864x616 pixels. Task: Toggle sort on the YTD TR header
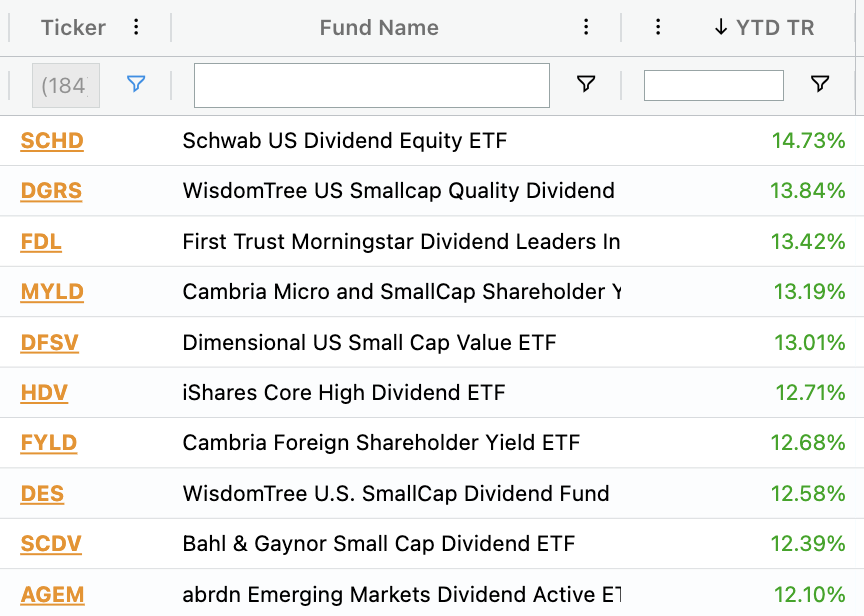[765, 27]
